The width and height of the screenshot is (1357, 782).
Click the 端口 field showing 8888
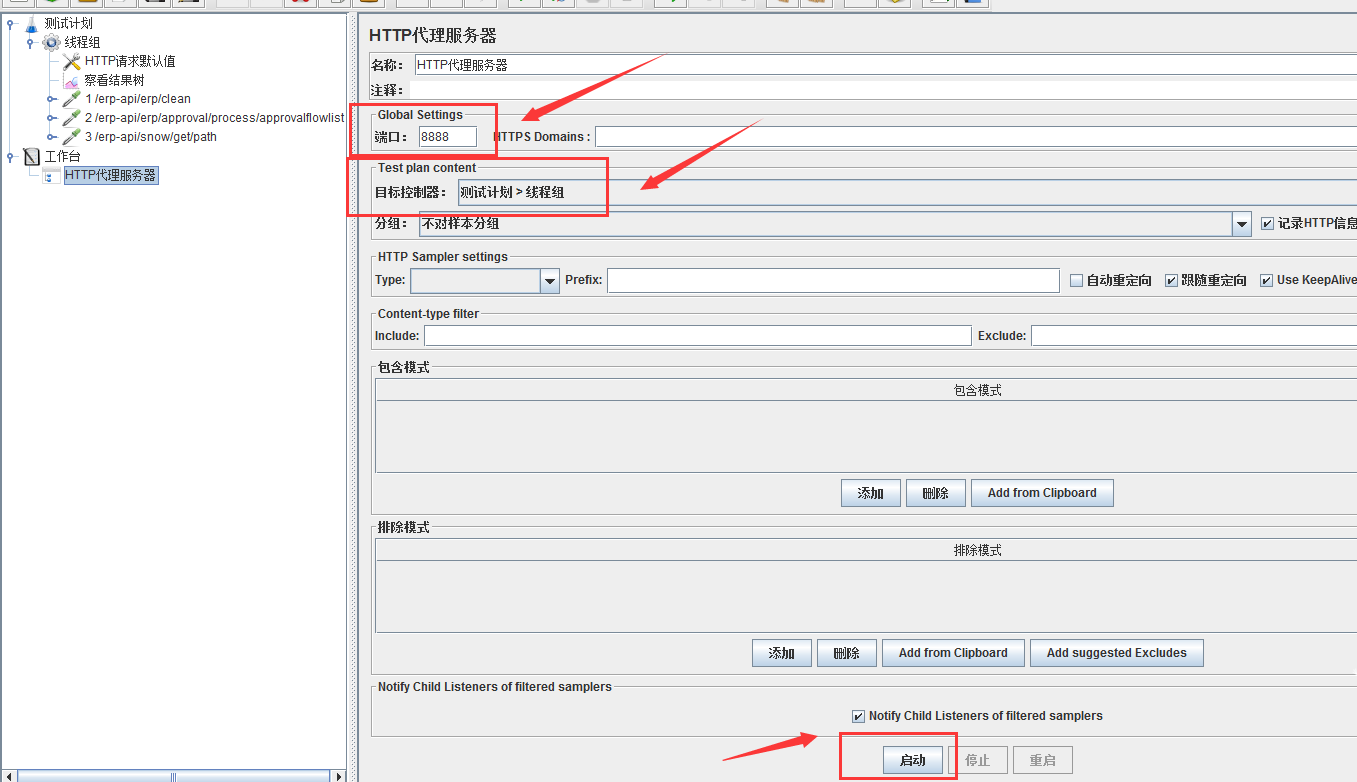pyautogui.click(x=448, y=137)
